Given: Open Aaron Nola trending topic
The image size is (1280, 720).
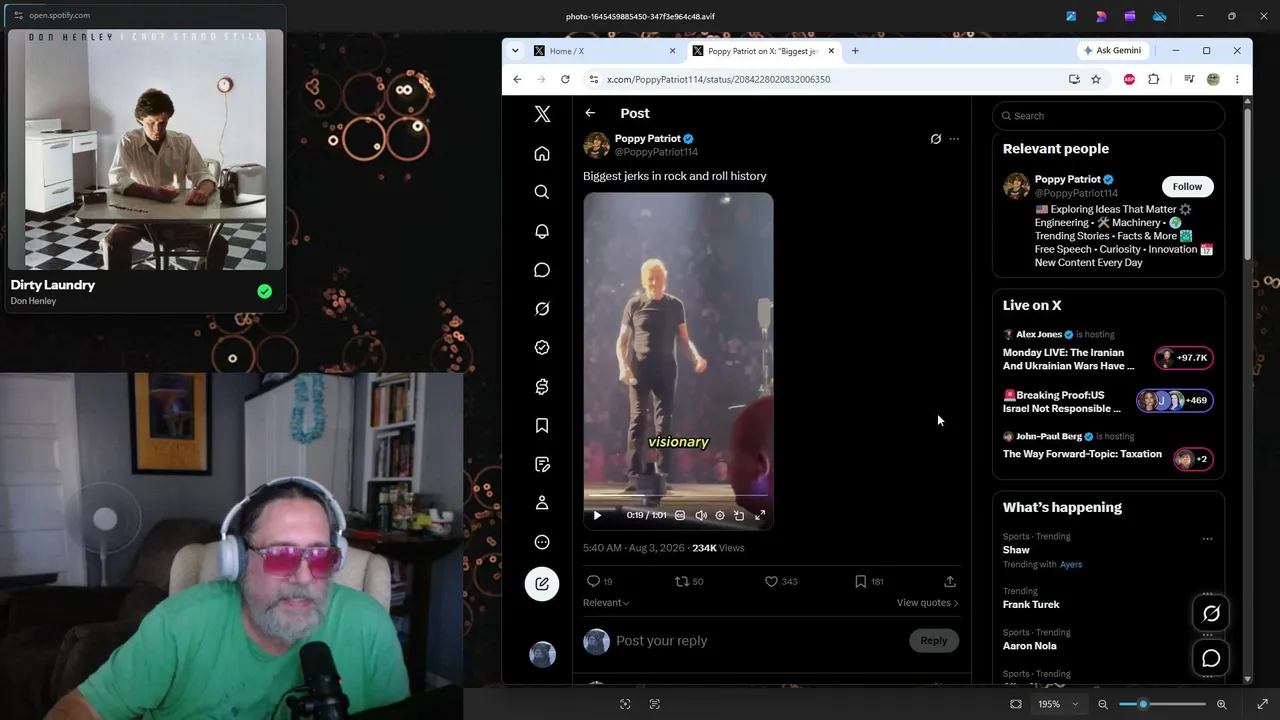Looking at the screenshot, I should point(1029,646).
